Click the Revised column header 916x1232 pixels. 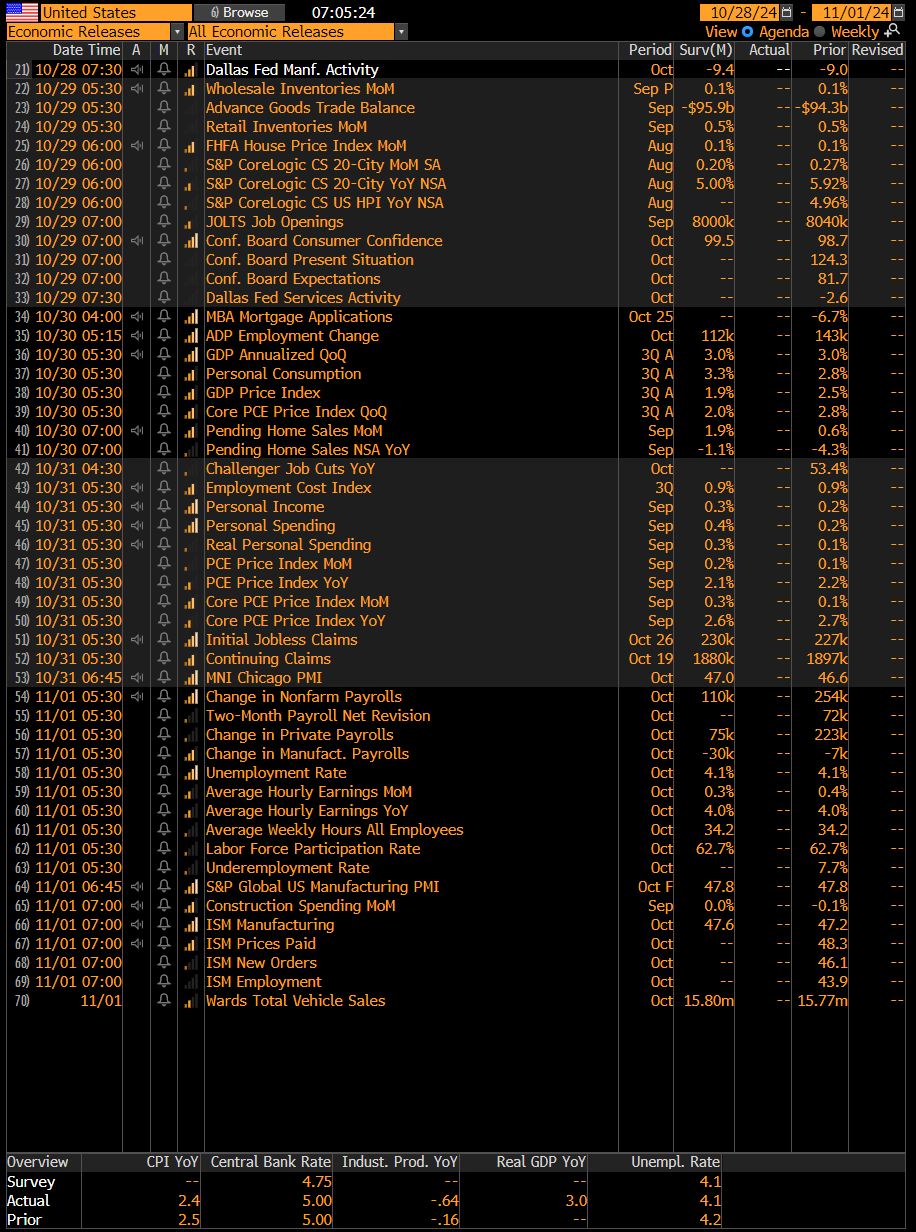(x=878, y=50)
